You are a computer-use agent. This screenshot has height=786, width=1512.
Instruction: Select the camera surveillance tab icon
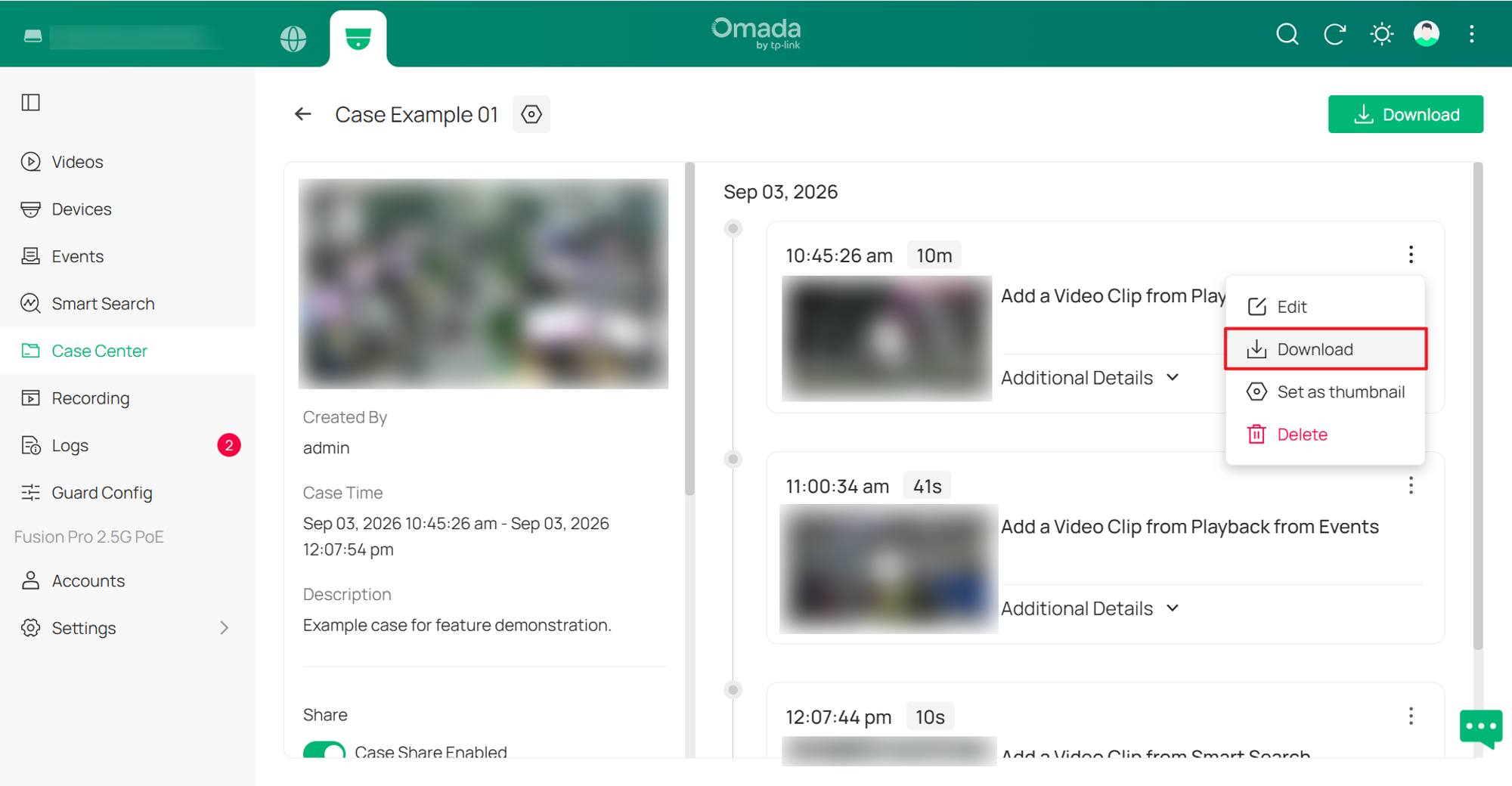tap(358, 38)
